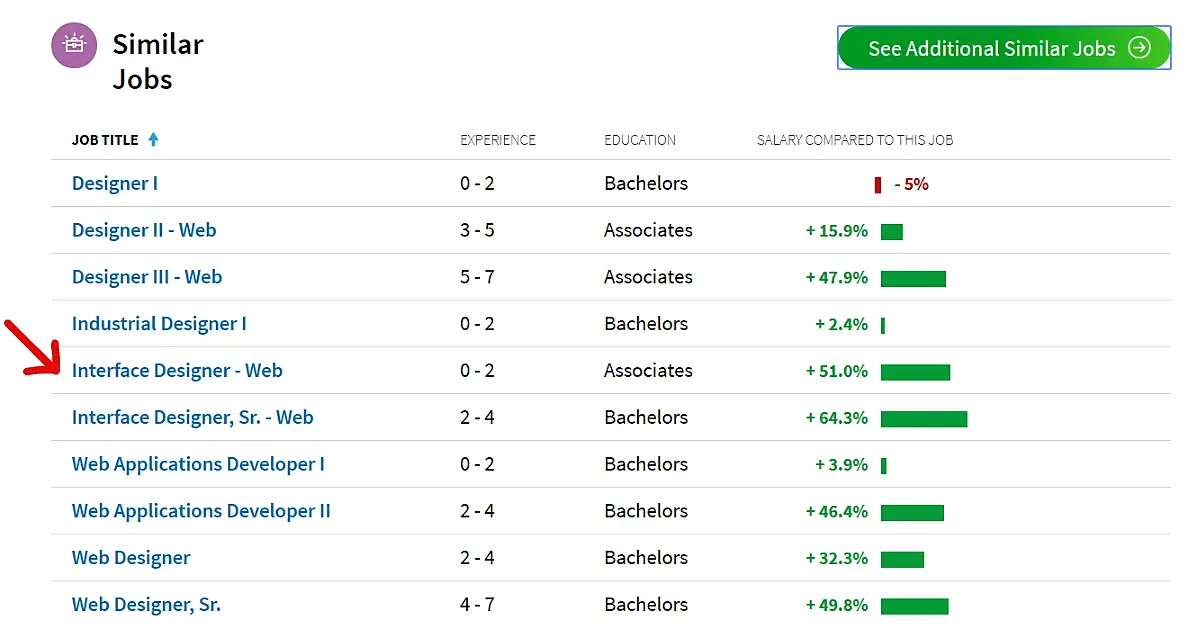
Task: Open Interface Designer, Sr. - Web link
Action: tap(193, 418)
